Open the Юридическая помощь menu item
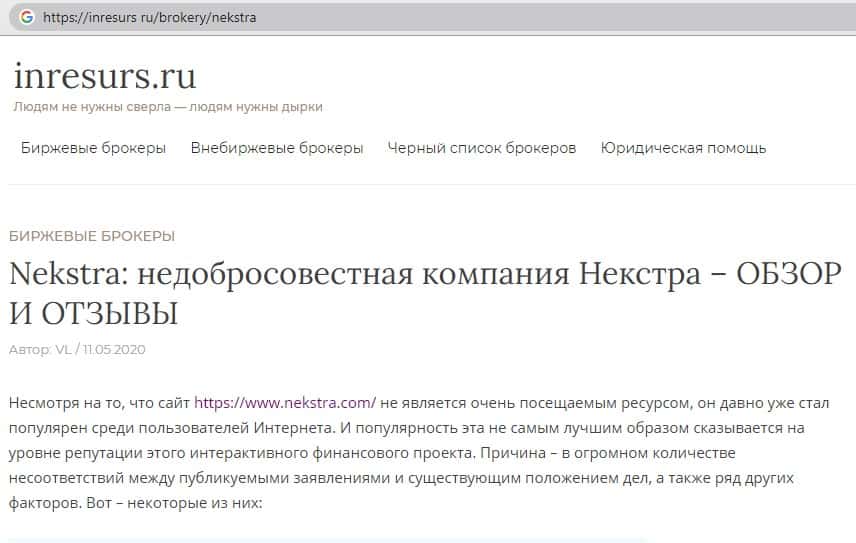Viewport: 856px width, 543px height. pyautogui.click(x=683, y=148)
